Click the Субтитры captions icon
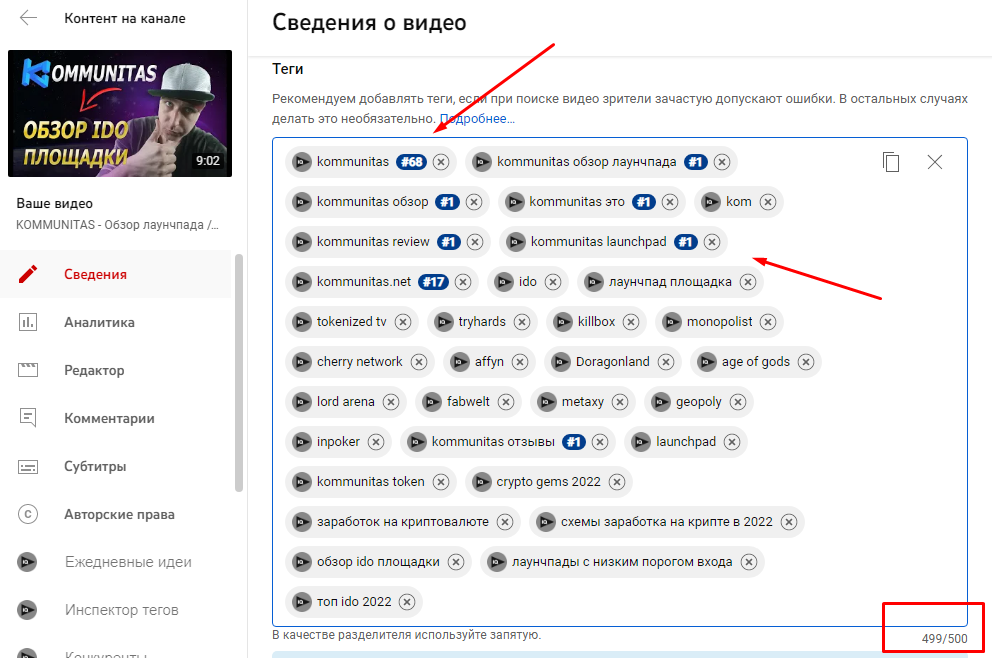Image resolution: width=992 pixels, height=658 pixels. tap(28, 467)
